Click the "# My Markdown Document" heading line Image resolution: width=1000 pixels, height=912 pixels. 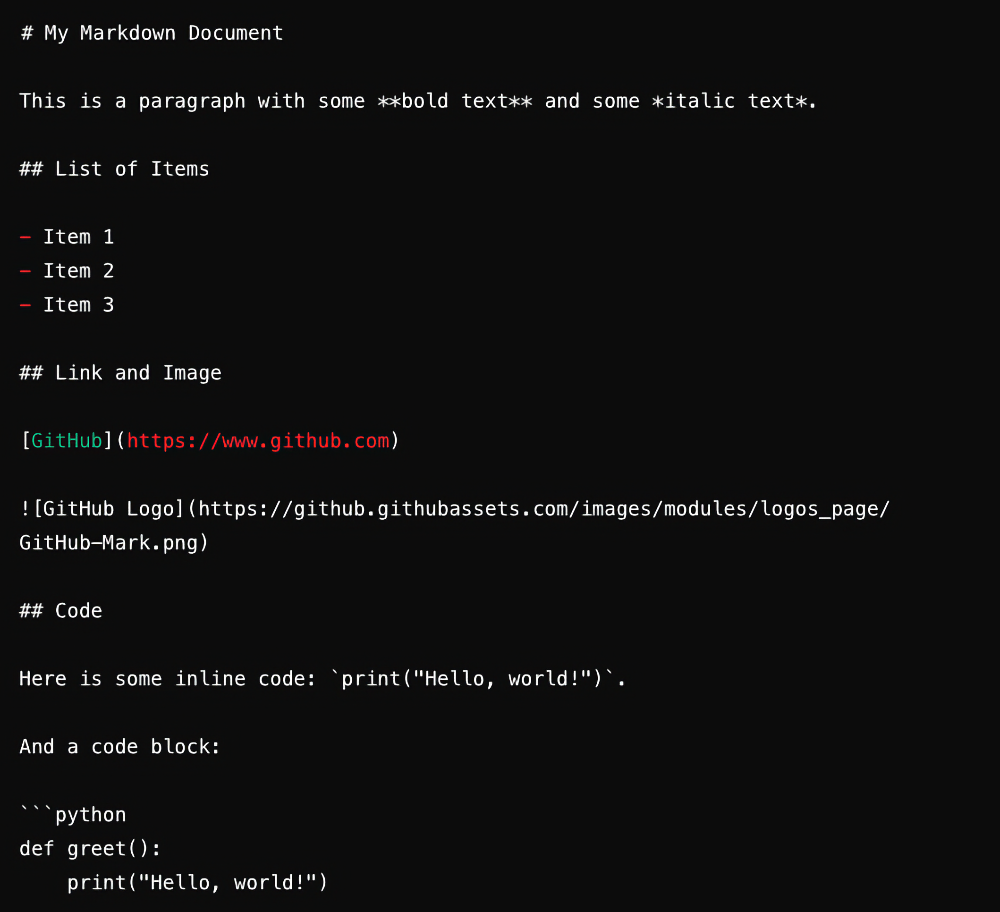151,33
